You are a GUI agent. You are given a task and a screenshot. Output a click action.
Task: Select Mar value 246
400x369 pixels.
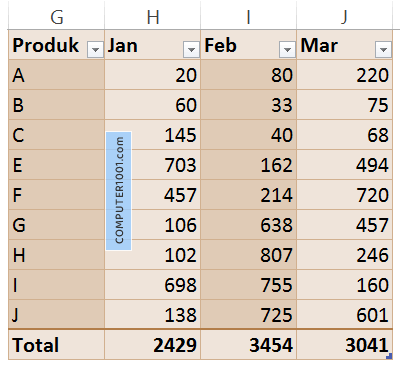pos(345,255)
